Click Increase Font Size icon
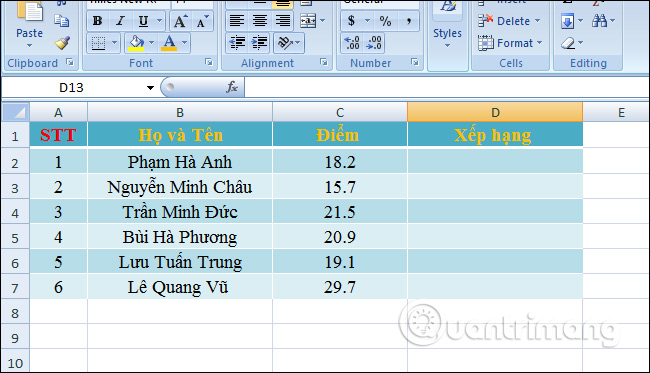Viewport: 650px width, 373px height. click(x=180, y=21)
